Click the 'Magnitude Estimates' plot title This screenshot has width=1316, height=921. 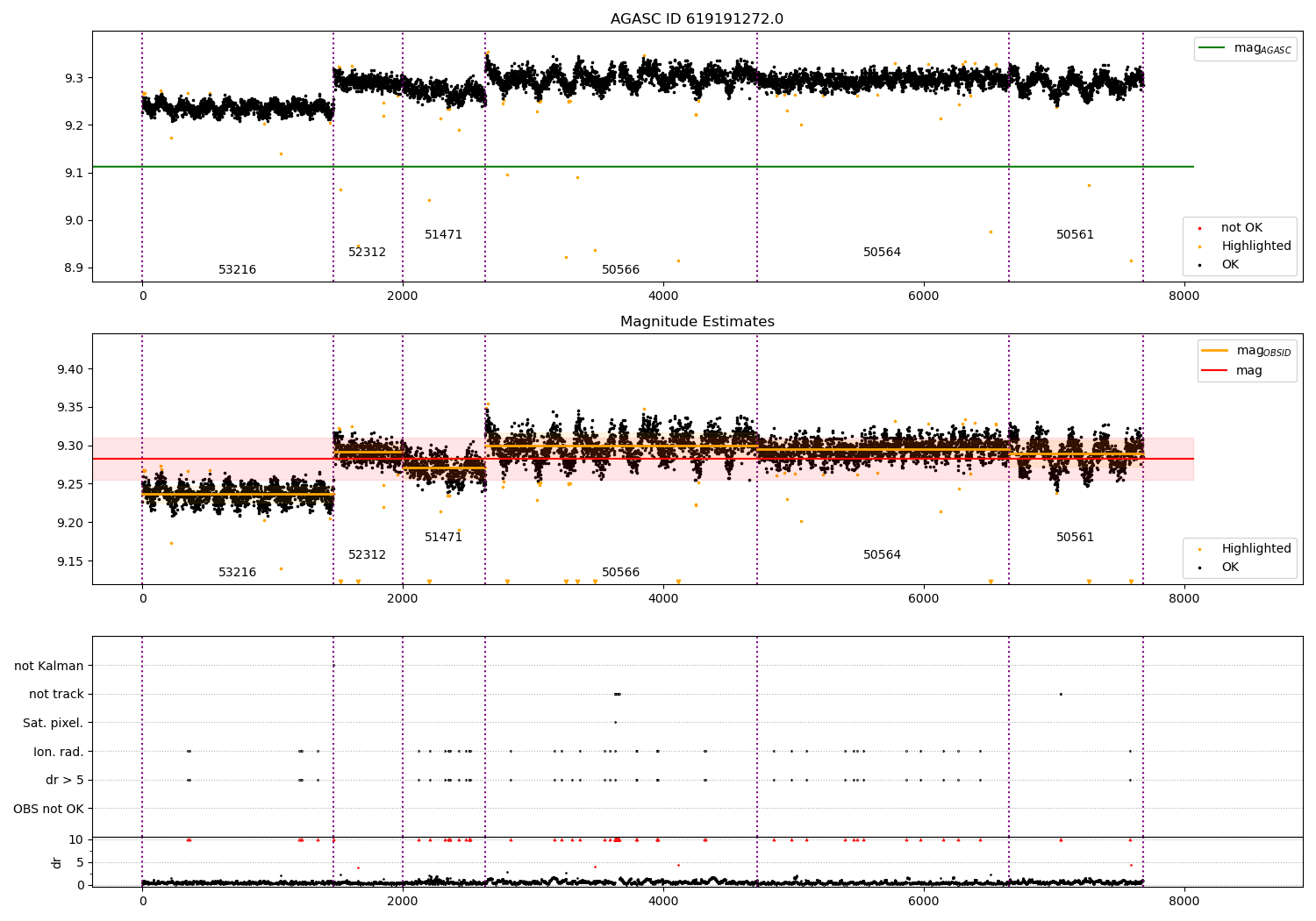click(697, 322)
